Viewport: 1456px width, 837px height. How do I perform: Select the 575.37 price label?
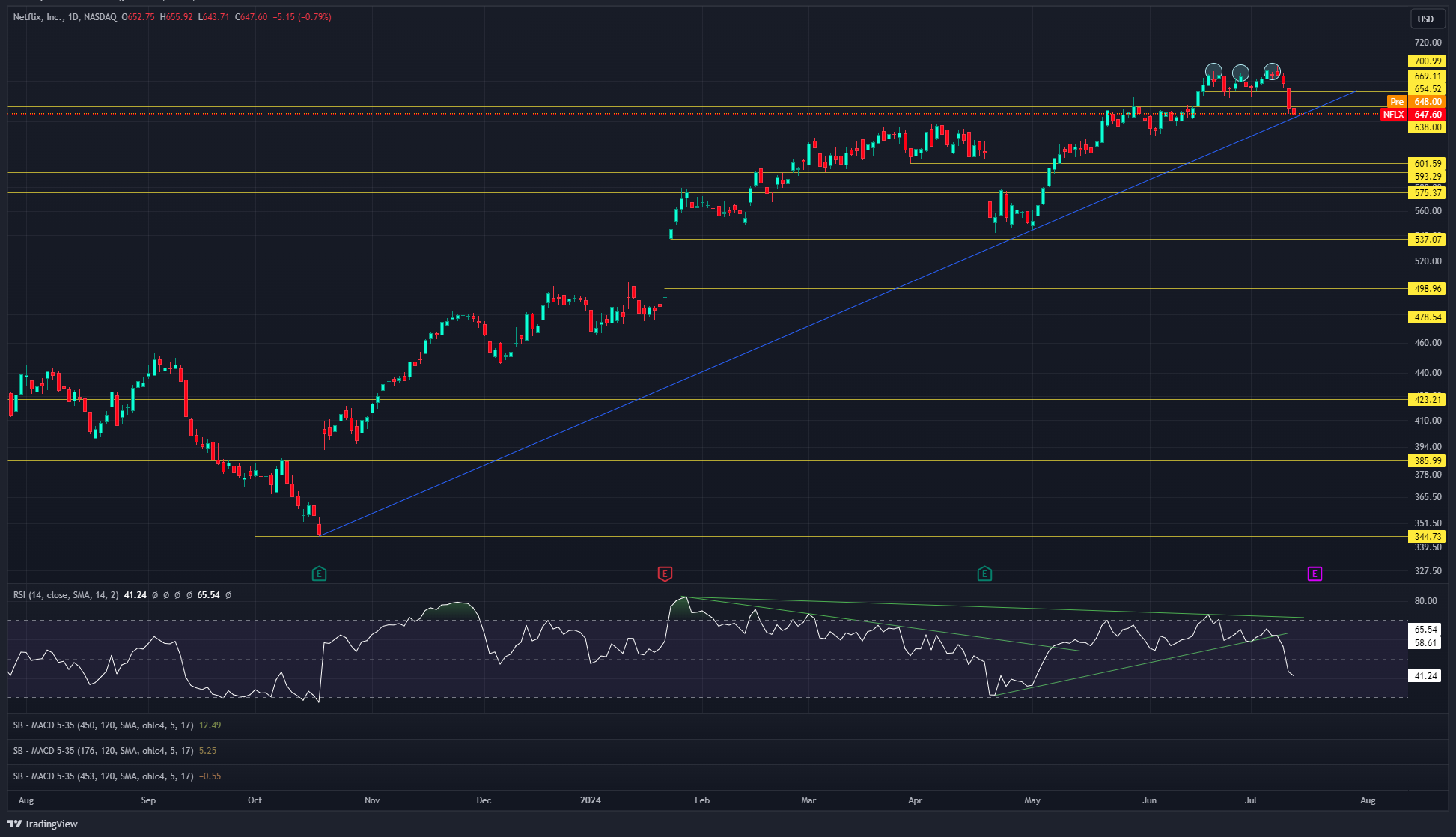[1428, 193]
